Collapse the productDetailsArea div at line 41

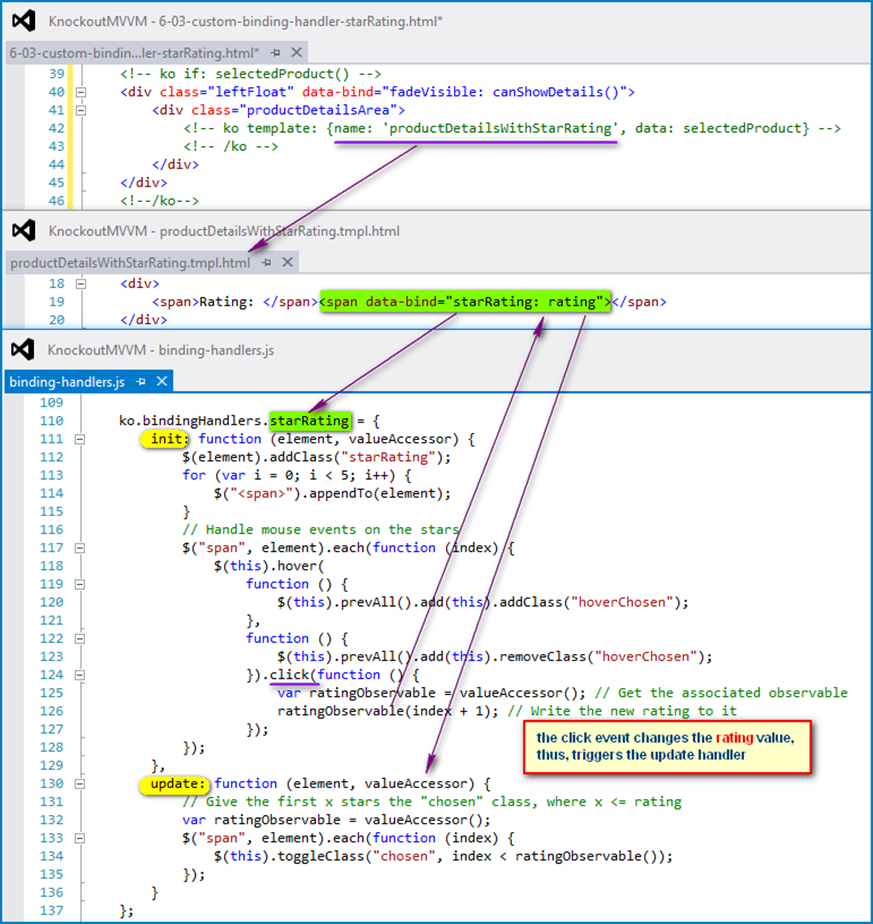click(x=81, y=110)
